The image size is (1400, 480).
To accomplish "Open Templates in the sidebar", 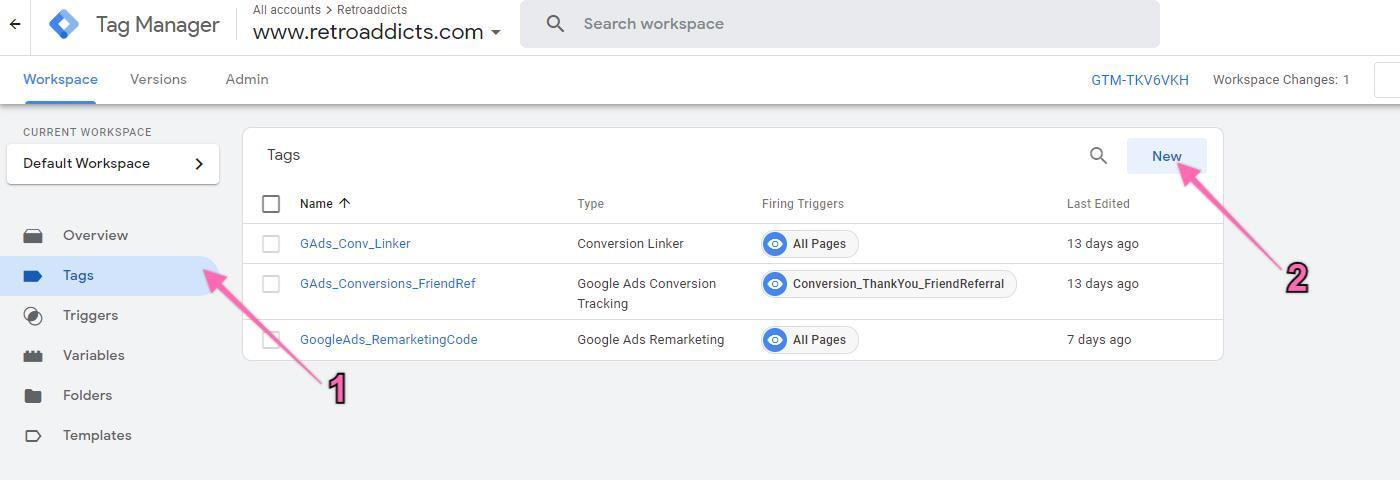I will tap(97, 436).
